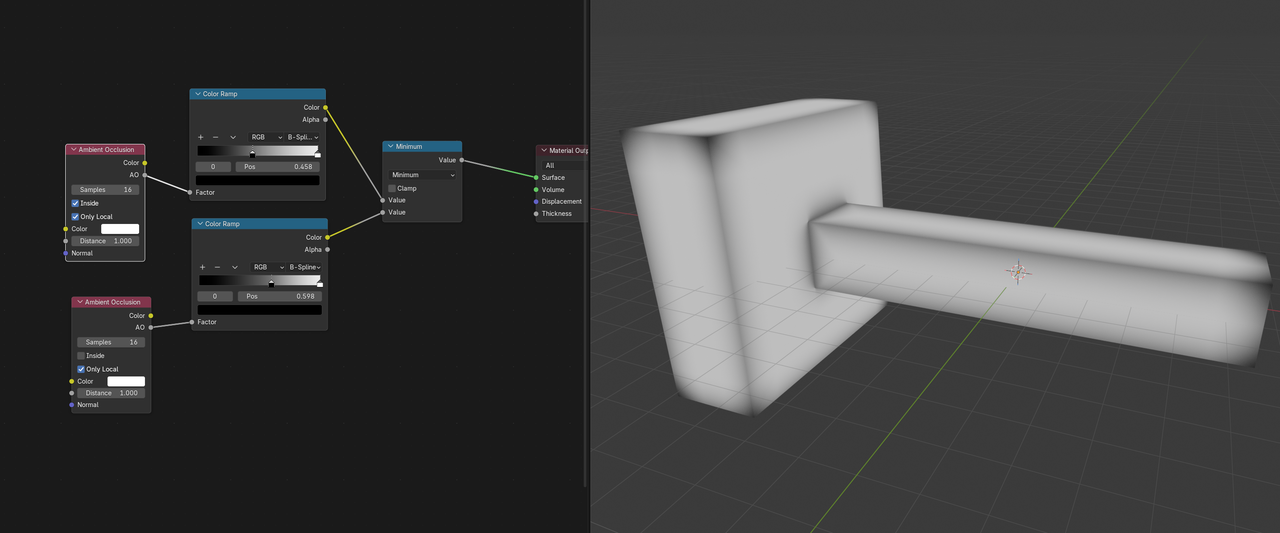Click the Displacement socket on Material Output
This screenshot has width=1280, height=533.
click(536, 201)
